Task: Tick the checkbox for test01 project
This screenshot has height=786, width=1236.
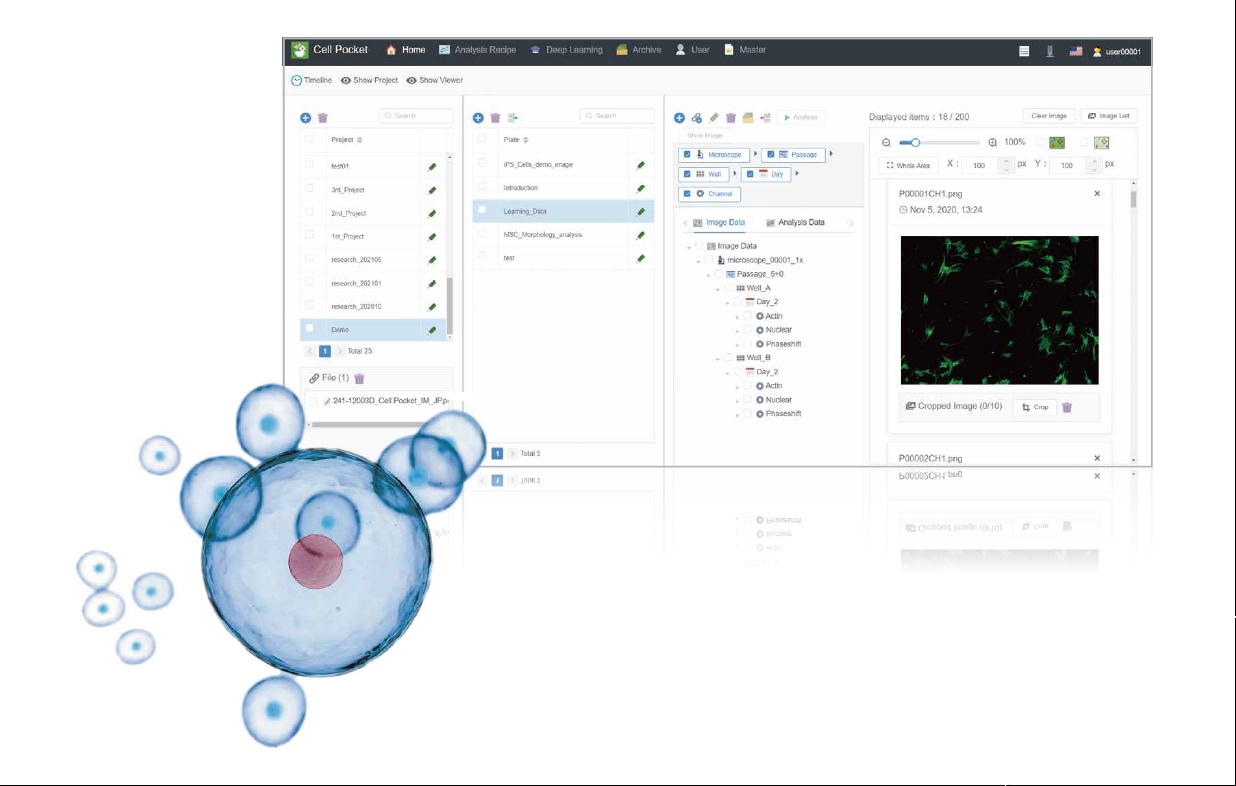Action: point(310,165)
